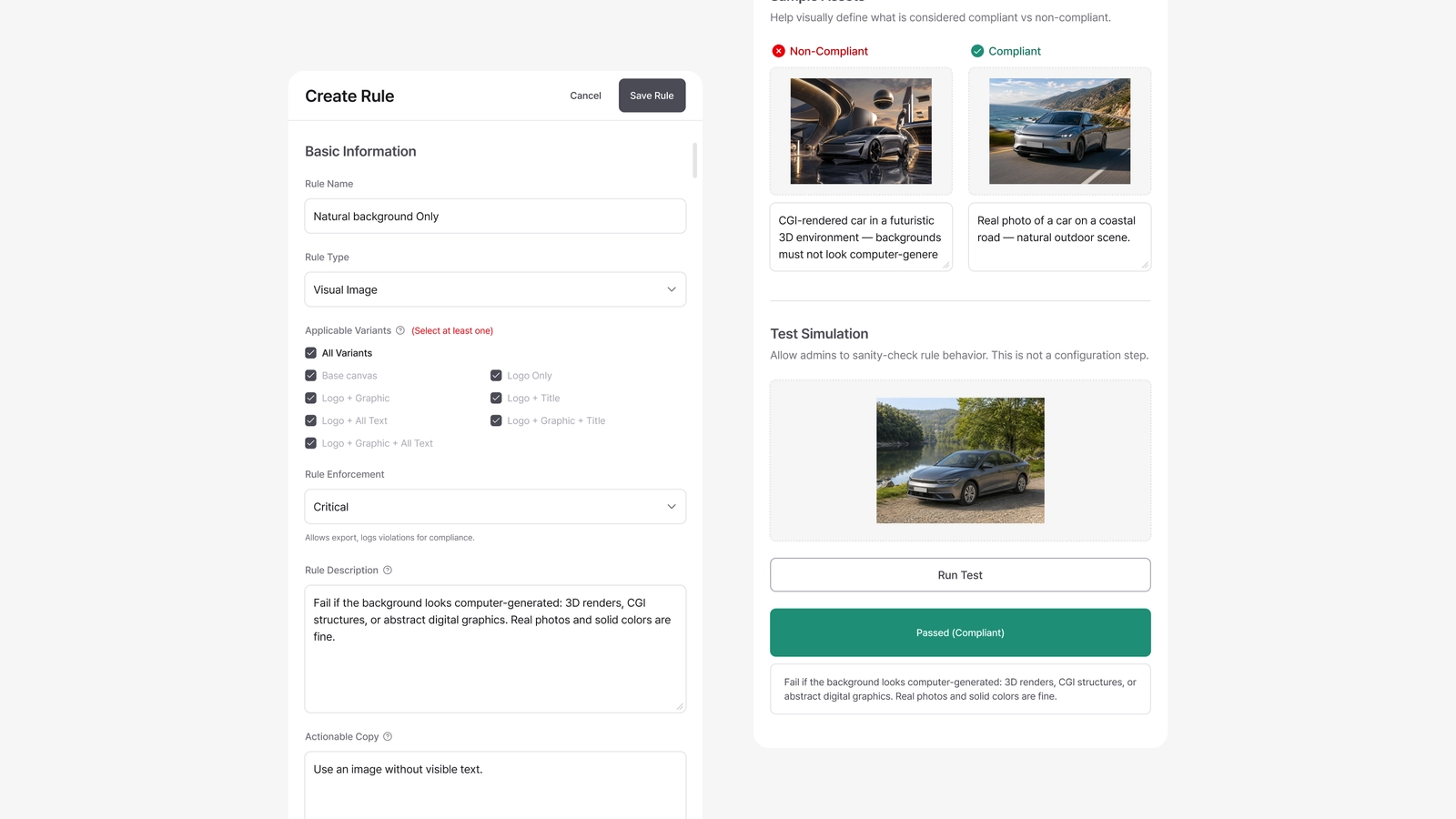The width and height of the screenshot is (1456, 819).
Task: Toggle the Logo Only checkbox
Action: click(x=496, y=376)
